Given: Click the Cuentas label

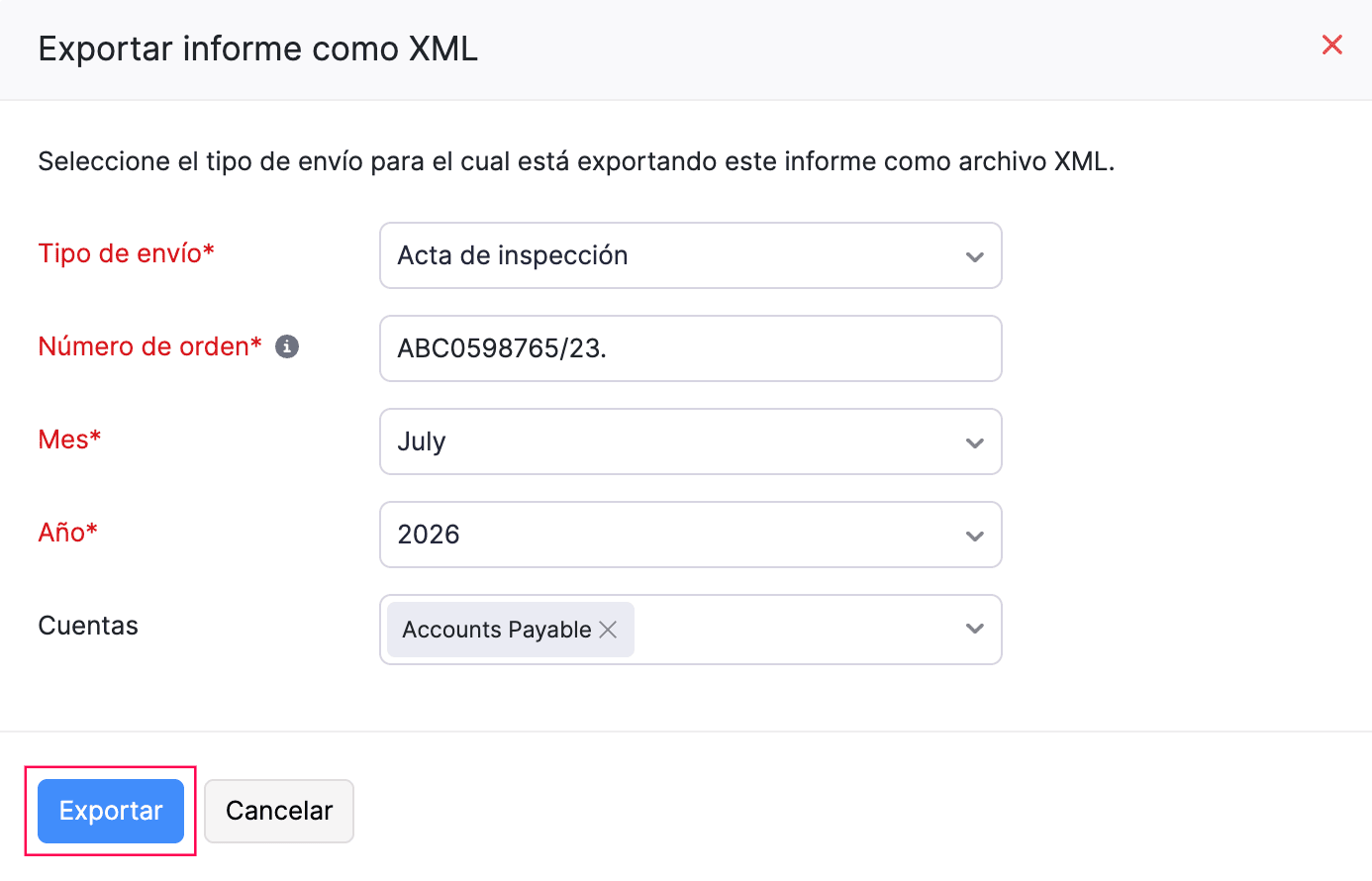Looking at the screenshot, I should coord(88,626).
